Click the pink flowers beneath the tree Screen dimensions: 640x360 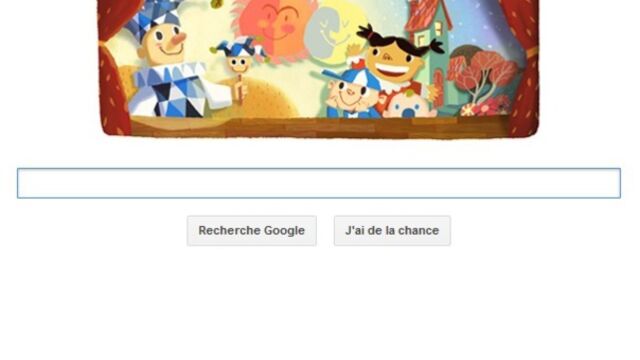click(x=485, y=107)
